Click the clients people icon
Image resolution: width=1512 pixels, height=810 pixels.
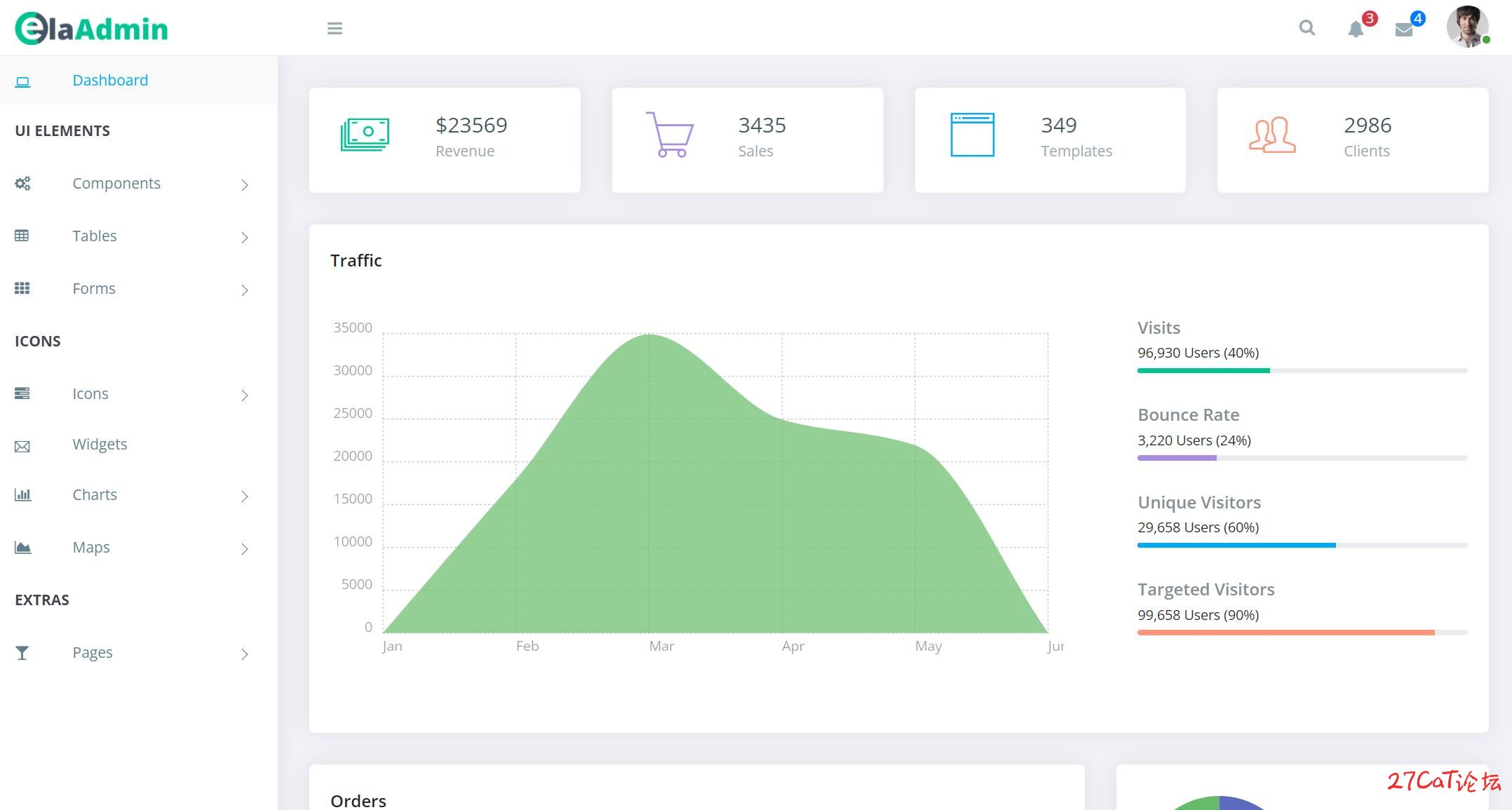click(x=1271, y=135)
